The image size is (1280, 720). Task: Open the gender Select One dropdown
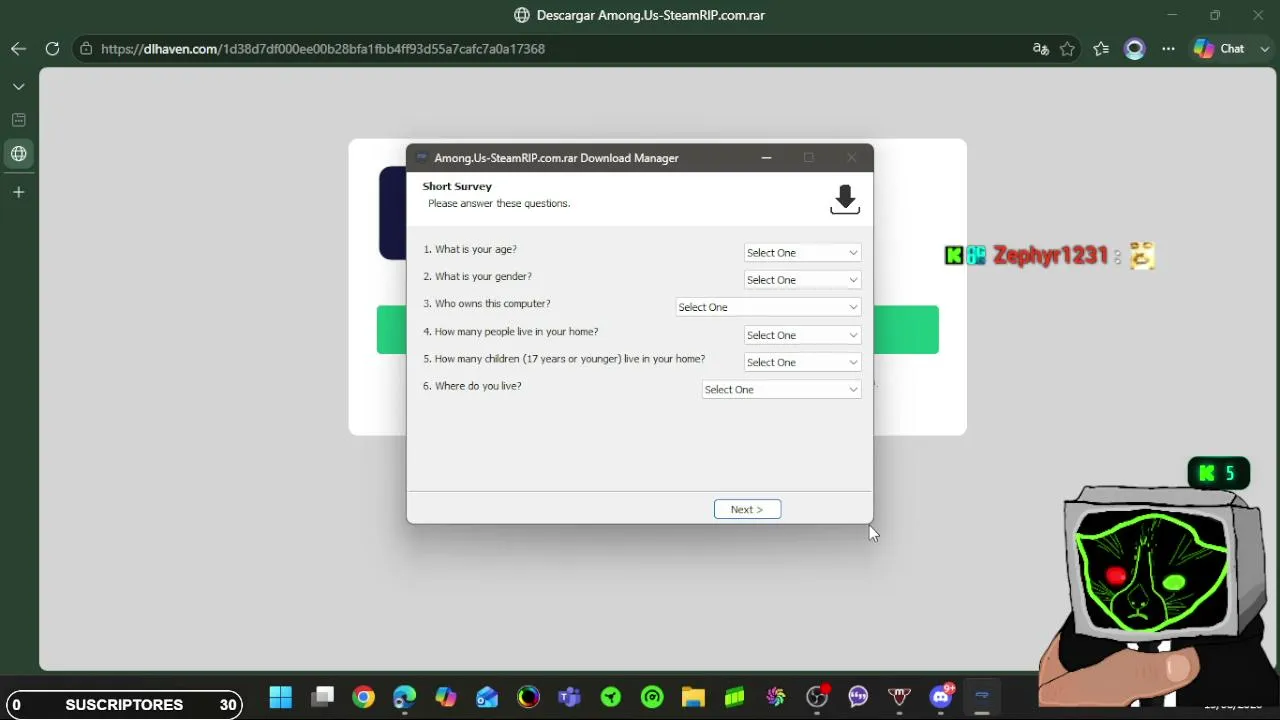click(802, 280)
